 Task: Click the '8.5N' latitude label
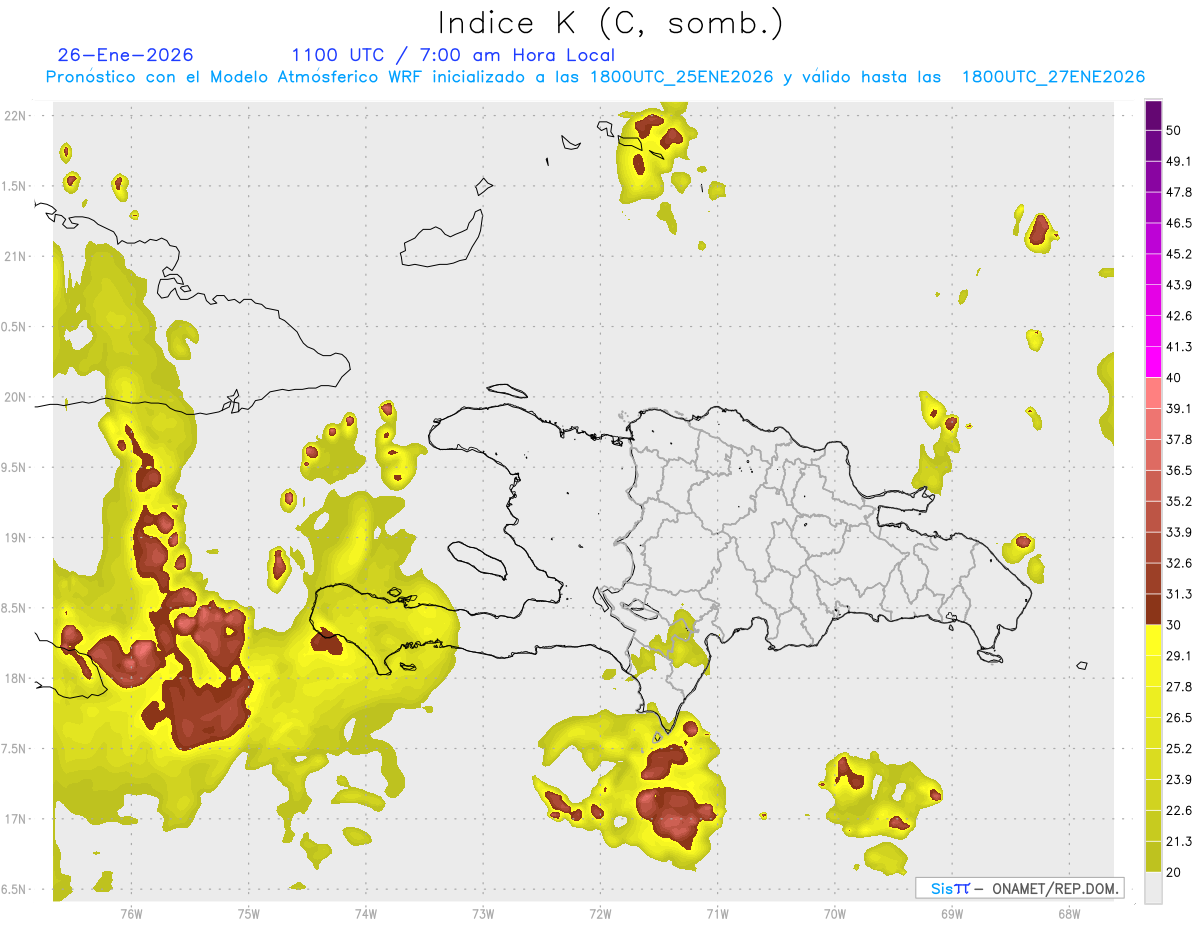pos(14,608)
